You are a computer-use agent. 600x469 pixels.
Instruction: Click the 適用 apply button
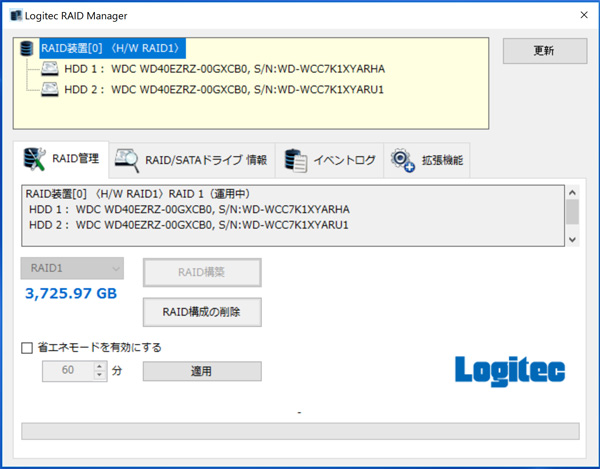coord(202,371)
